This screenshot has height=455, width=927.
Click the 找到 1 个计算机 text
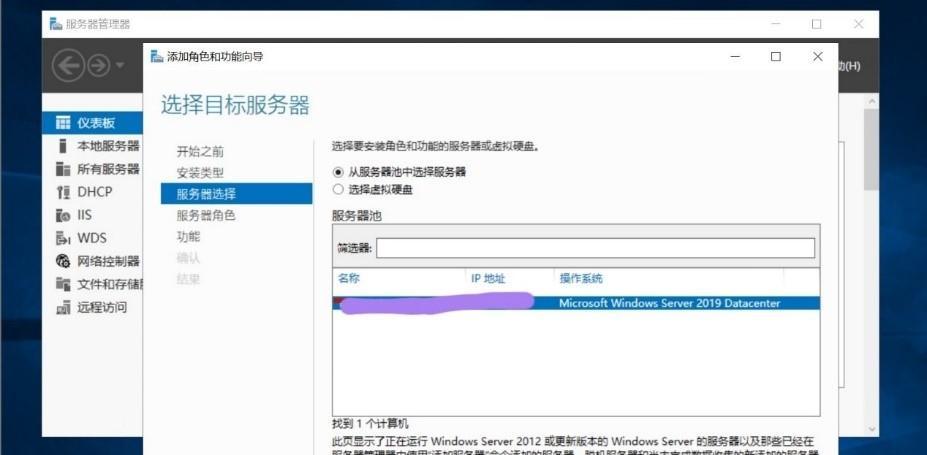point(370,424)
